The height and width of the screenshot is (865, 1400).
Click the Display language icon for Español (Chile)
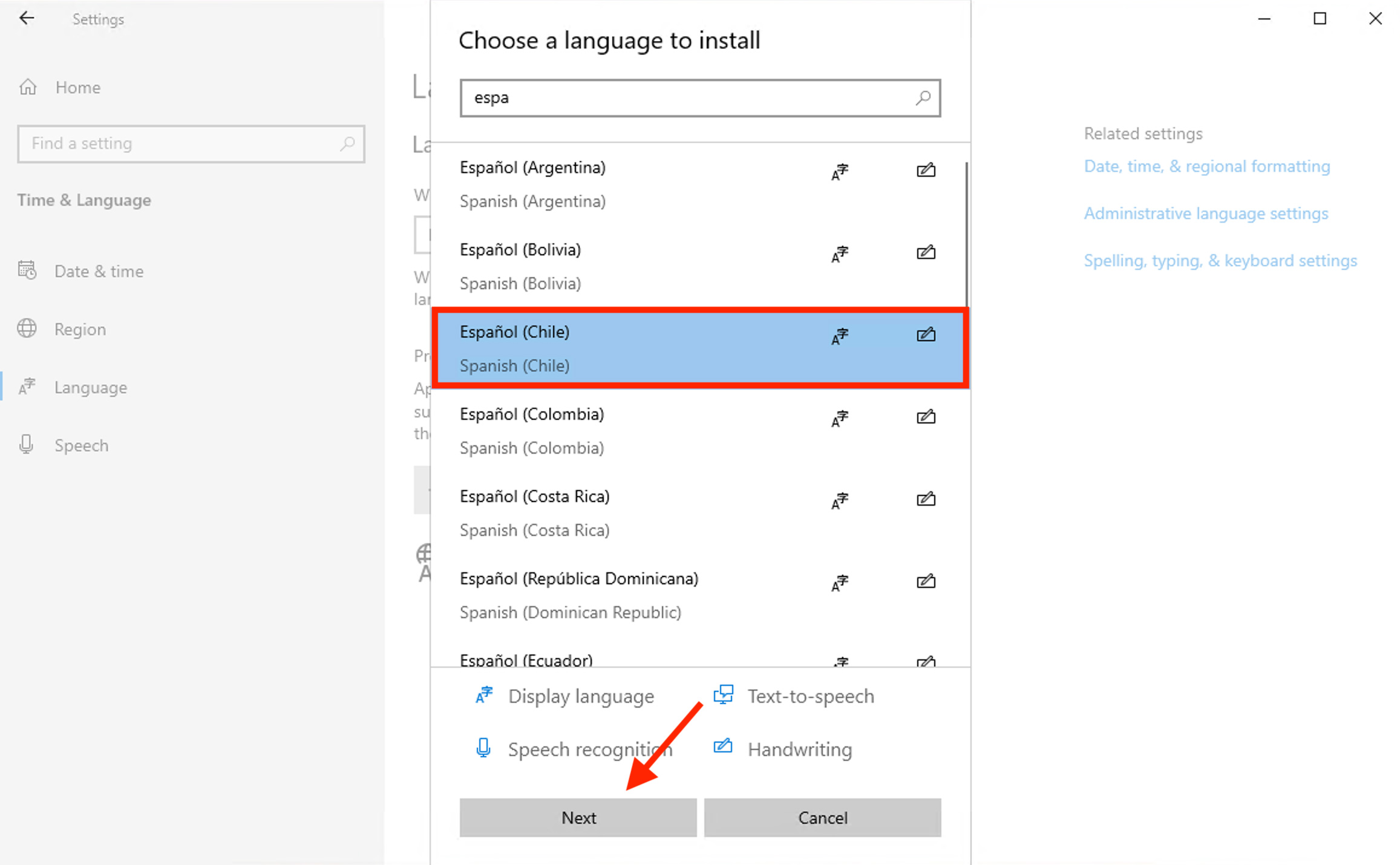coord(839,334)
